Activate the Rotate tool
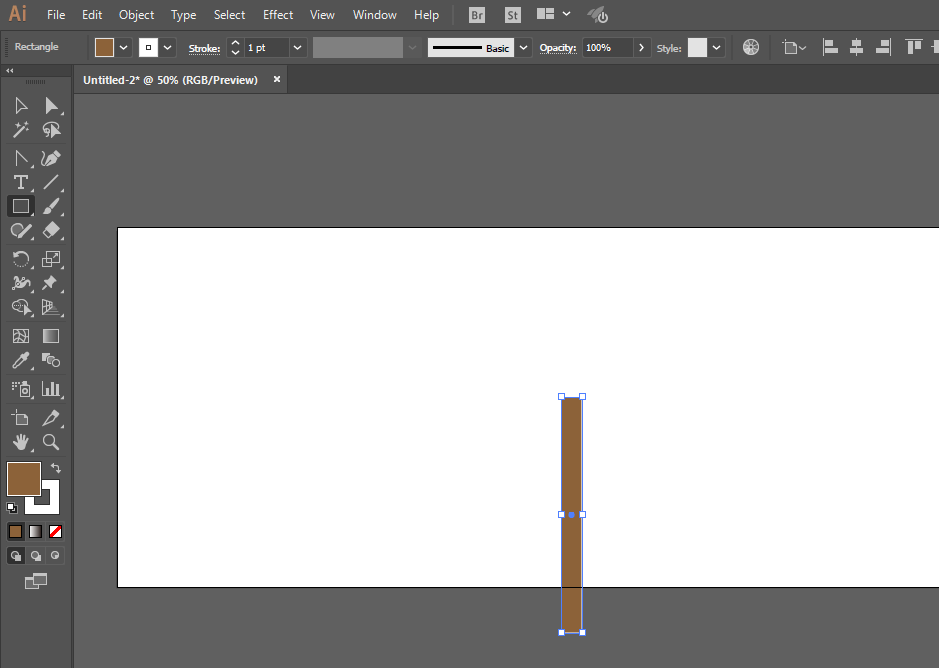The image size is (939, 668). [x=20, y=258]
